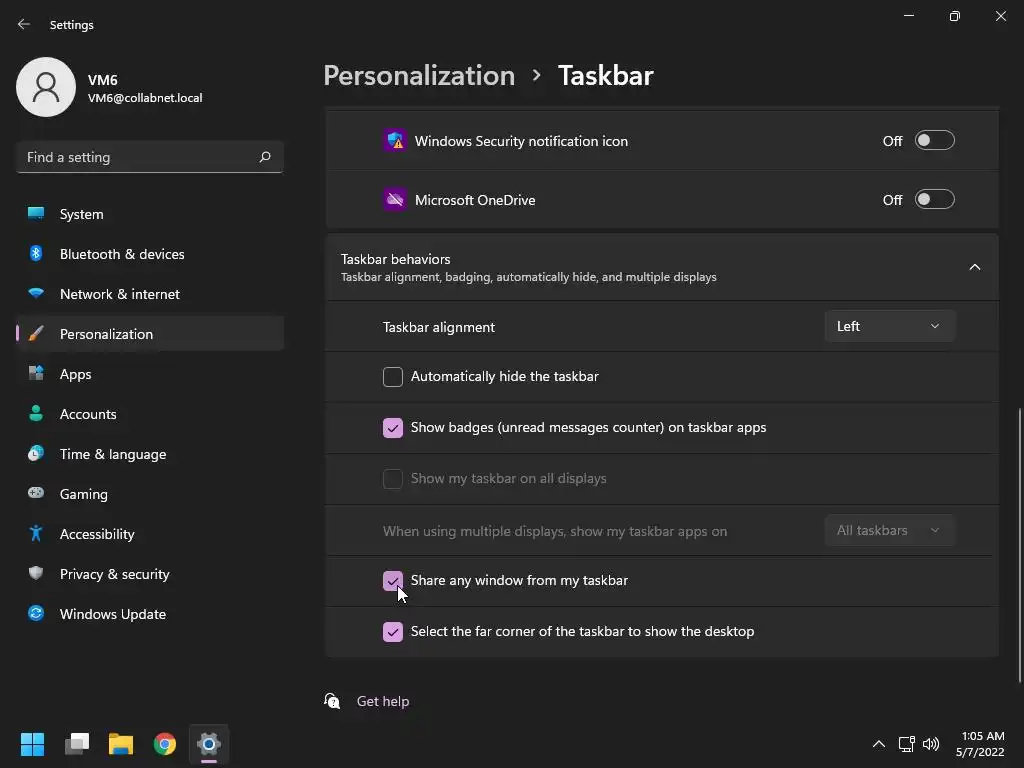Go to Network & internet settings
The width and height of the screenshot is (1024, 768).
click(x=119, y=294)
